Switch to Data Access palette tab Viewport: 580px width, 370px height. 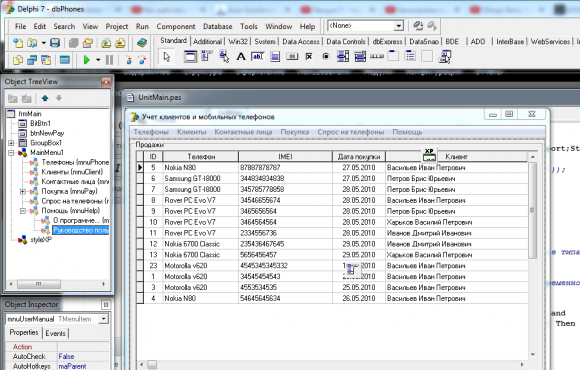(301, 41)
